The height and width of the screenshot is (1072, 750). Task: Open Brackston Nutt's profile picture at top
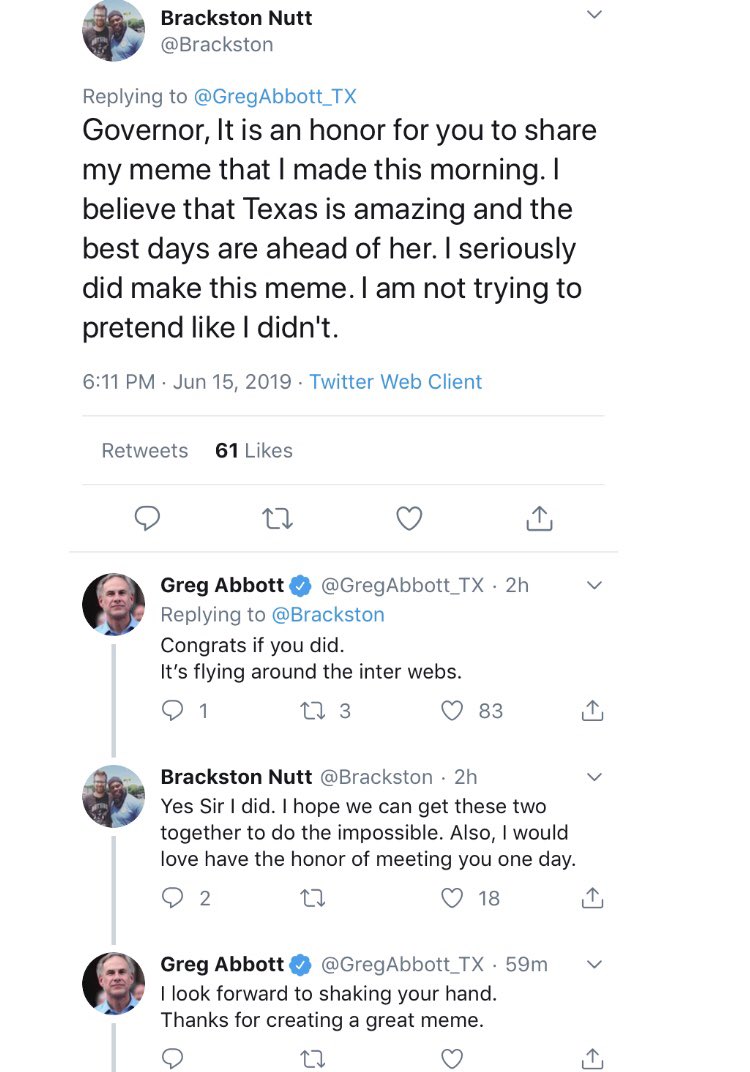point(113,30)
